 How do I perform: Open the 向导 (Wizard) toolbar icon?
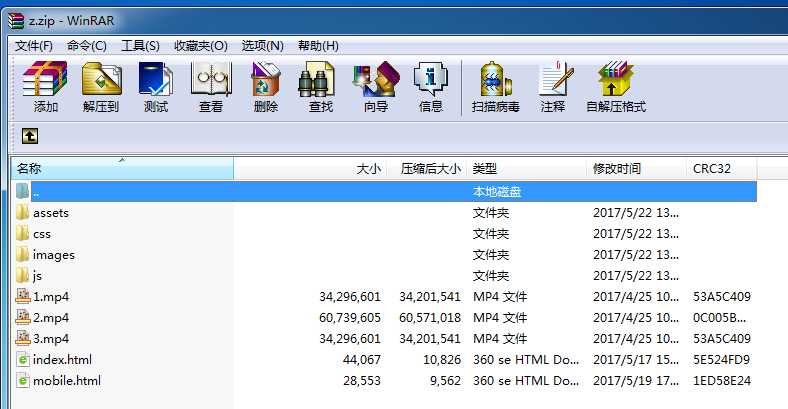pyautogui.click(x=376, y=79)
